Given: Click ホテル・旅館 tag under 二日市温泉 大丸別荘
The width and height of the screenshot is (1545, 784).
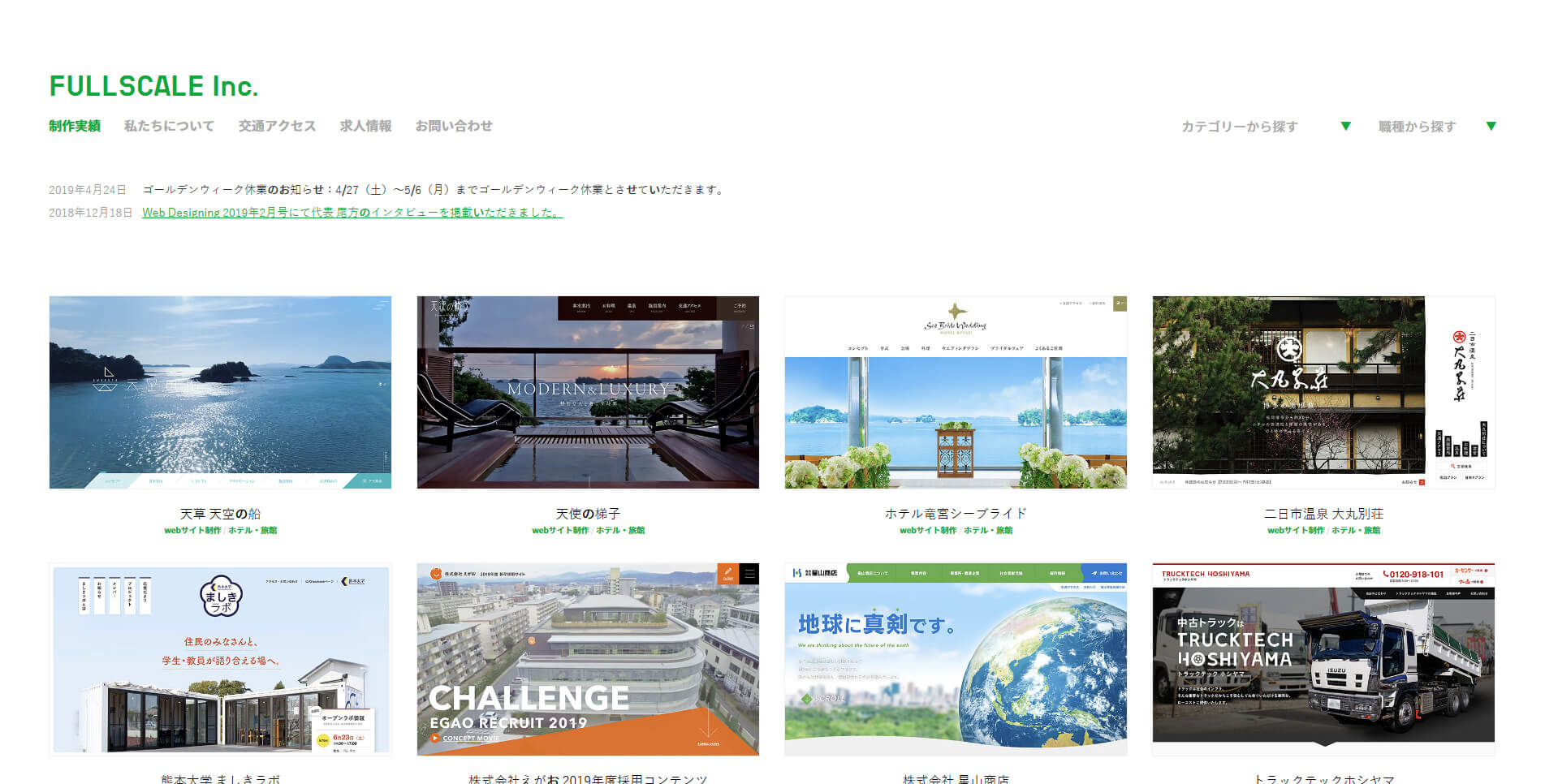Looking at the screenshot, I should [x=1356, y=531].
